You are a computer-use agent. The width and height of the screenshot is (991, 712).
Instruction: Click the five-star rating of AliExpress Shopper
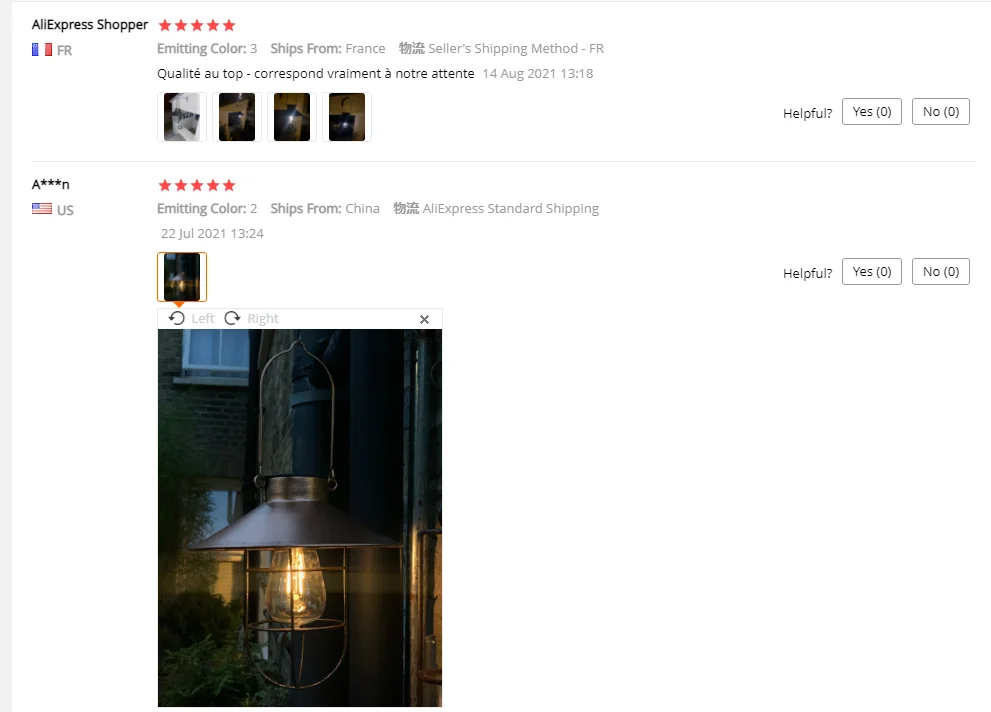(197, 25)
